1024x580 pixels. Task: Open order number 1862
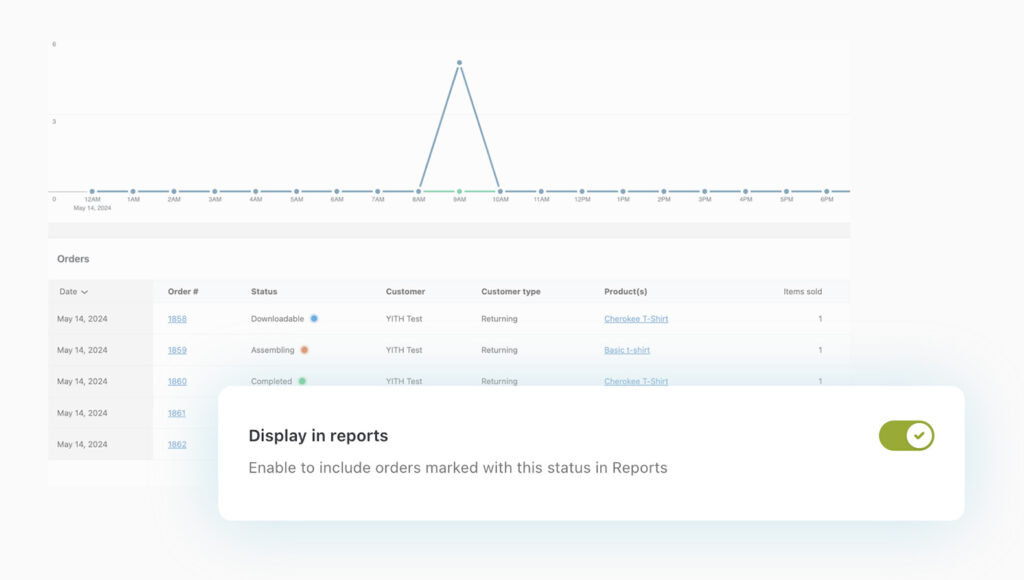177,444
